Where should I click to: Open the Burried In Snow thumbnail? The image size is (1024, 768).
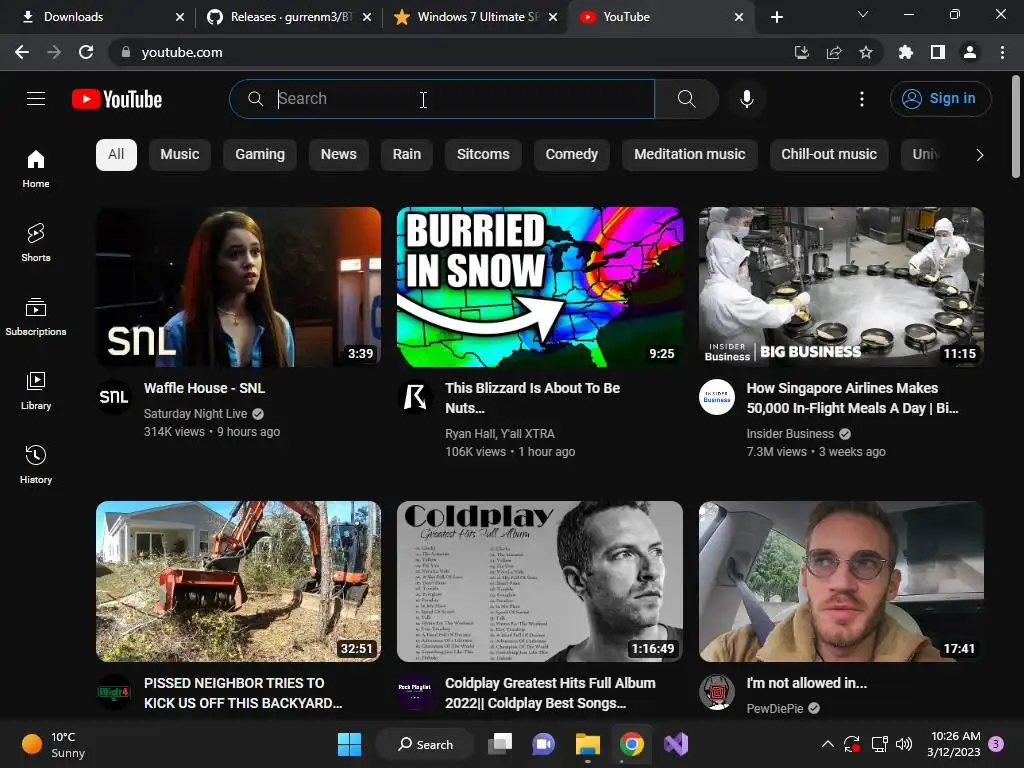(539, 287)
